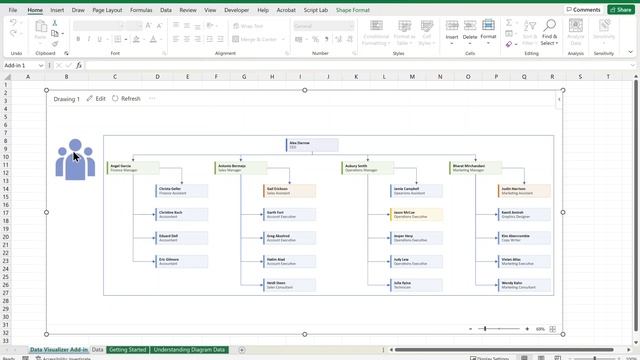Toggle Bold formatting
The image size is (640, 360).
pyautogui.click(x=78, y=39)
